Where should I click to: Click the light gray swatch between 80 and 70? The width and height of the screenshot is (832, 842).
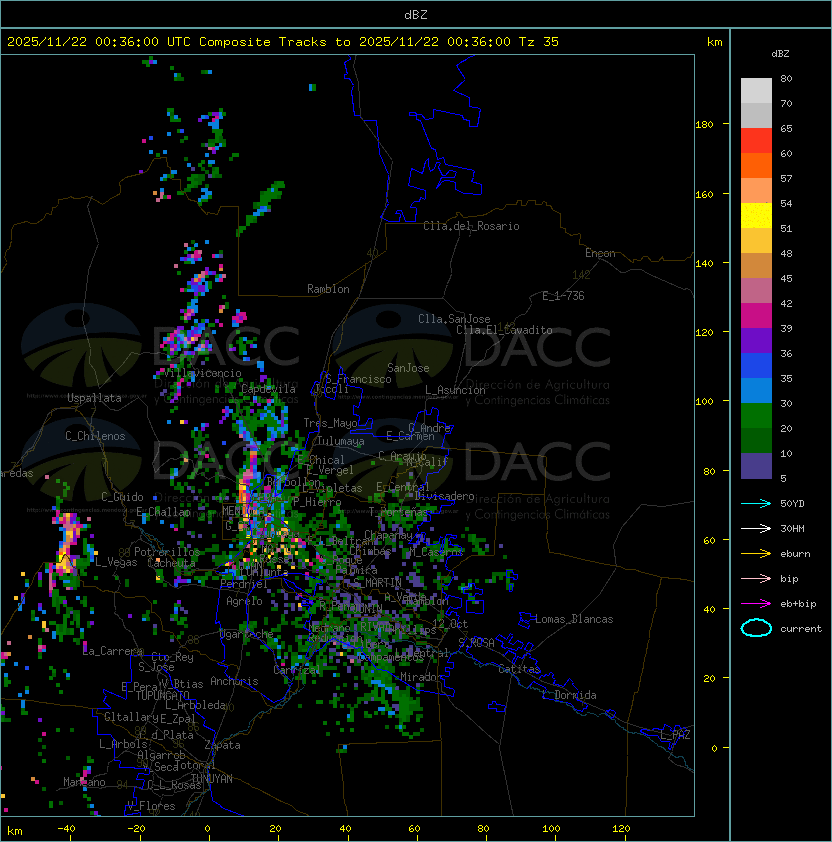tap(756, 91)
